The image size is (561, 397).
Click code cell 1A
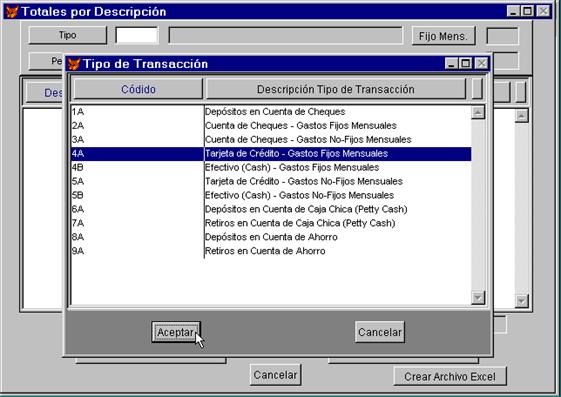(x=137, y=112)
